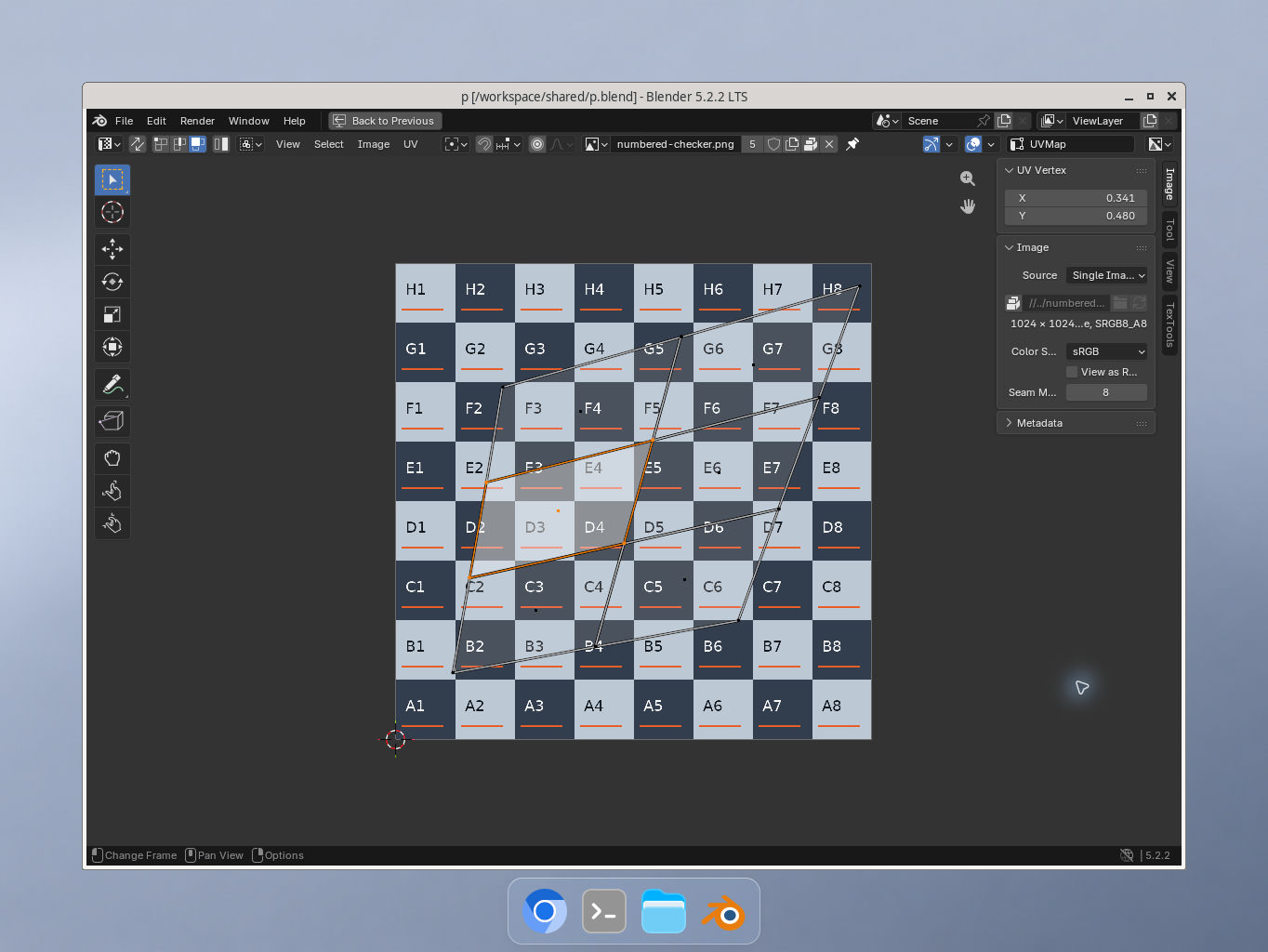Click the pan hand gizmo icon
The width and height of the screenshot is (1268, 952).
968,206
